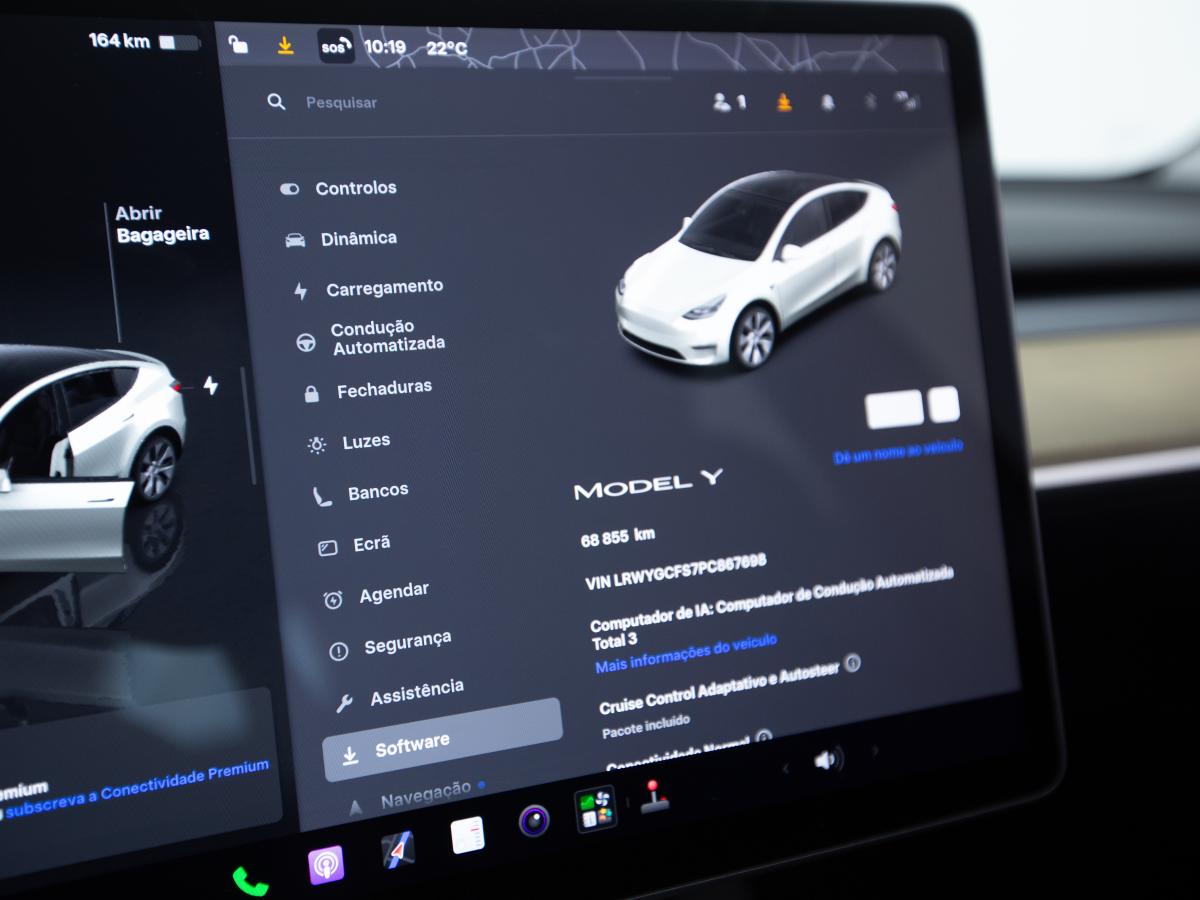Select the Agendar menu
This screenshot has width=1200, height=900.
pyautogui.click(x=376, y=595)
